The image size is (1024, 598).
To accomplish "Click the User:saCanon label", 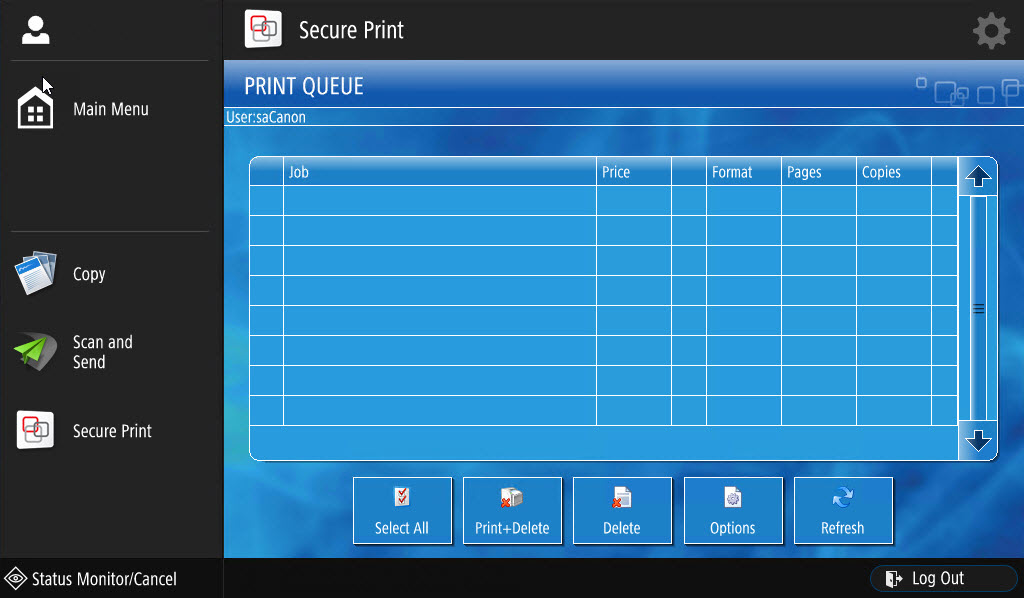I will [266, 118].
